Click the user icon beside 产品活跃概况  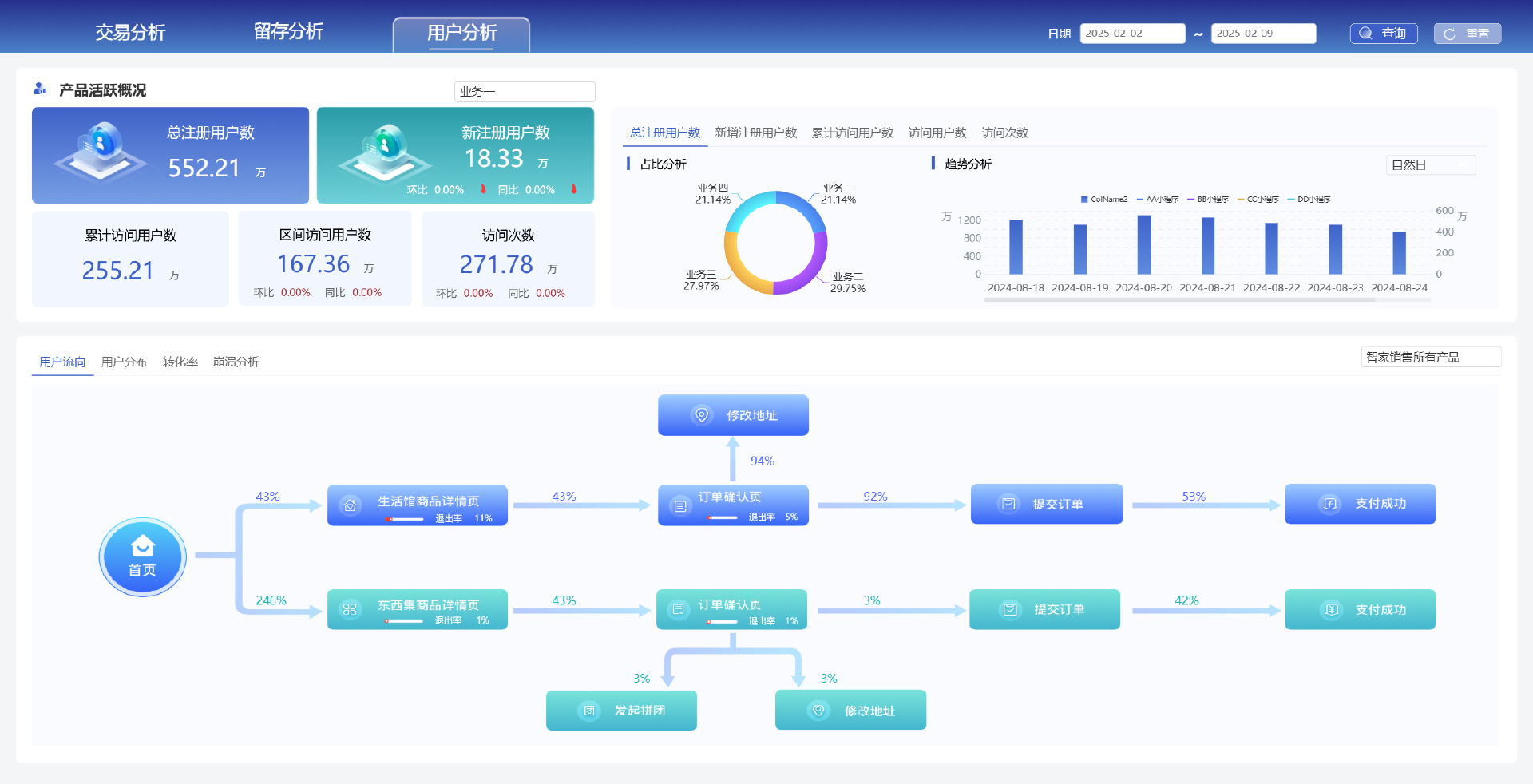40,89
